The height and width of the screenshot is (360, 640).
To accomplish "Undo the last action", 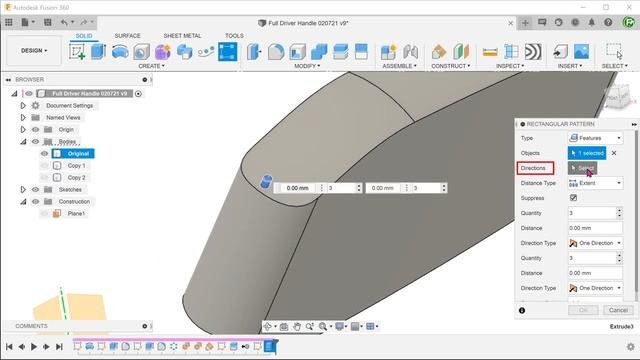I will pyautogui.click(x=64, y=22).
